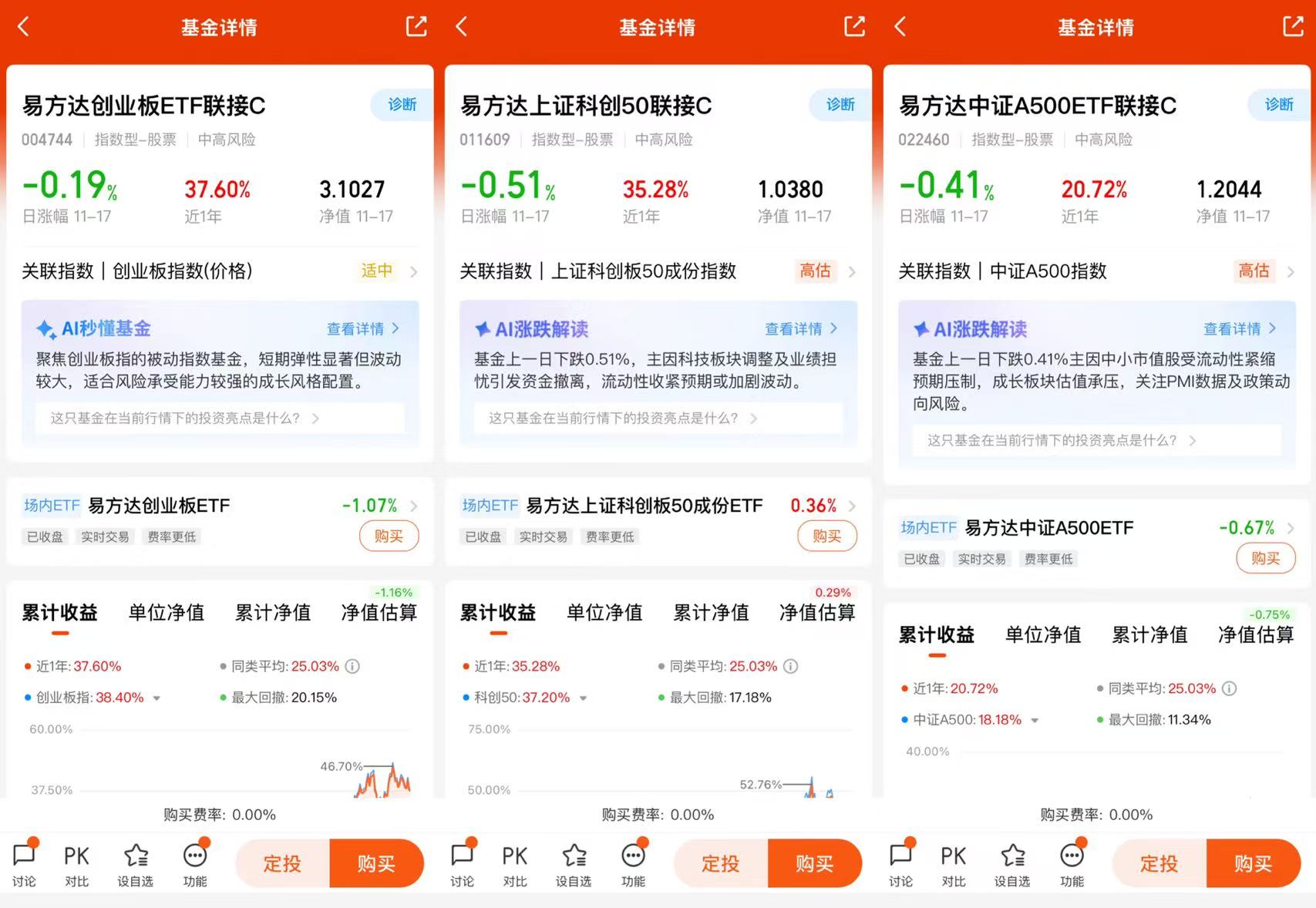
Task: Ask investment highlights question in A500 fund card
Action: click(x=1098, y=440)
